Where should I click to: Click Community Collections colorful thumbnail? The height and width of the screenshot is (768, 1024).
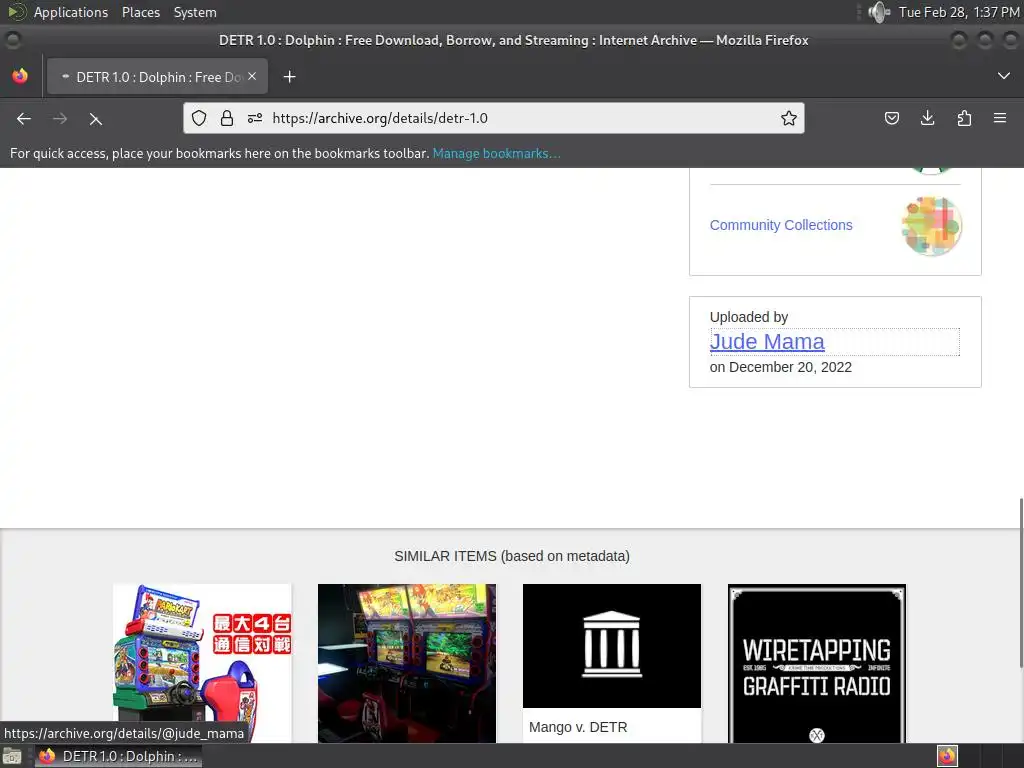point(931,226)
